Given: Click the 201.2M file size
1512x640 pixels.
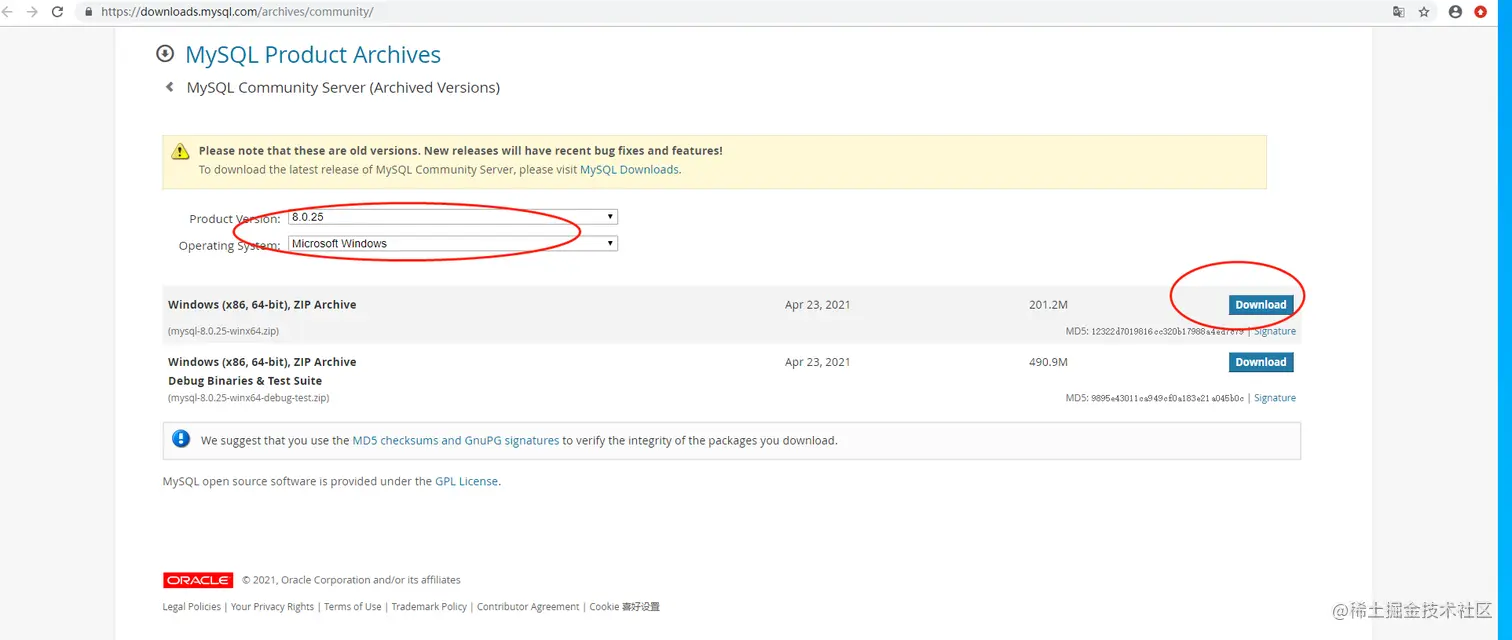Looking at the screenshot, I should (x=1048, y=305).
